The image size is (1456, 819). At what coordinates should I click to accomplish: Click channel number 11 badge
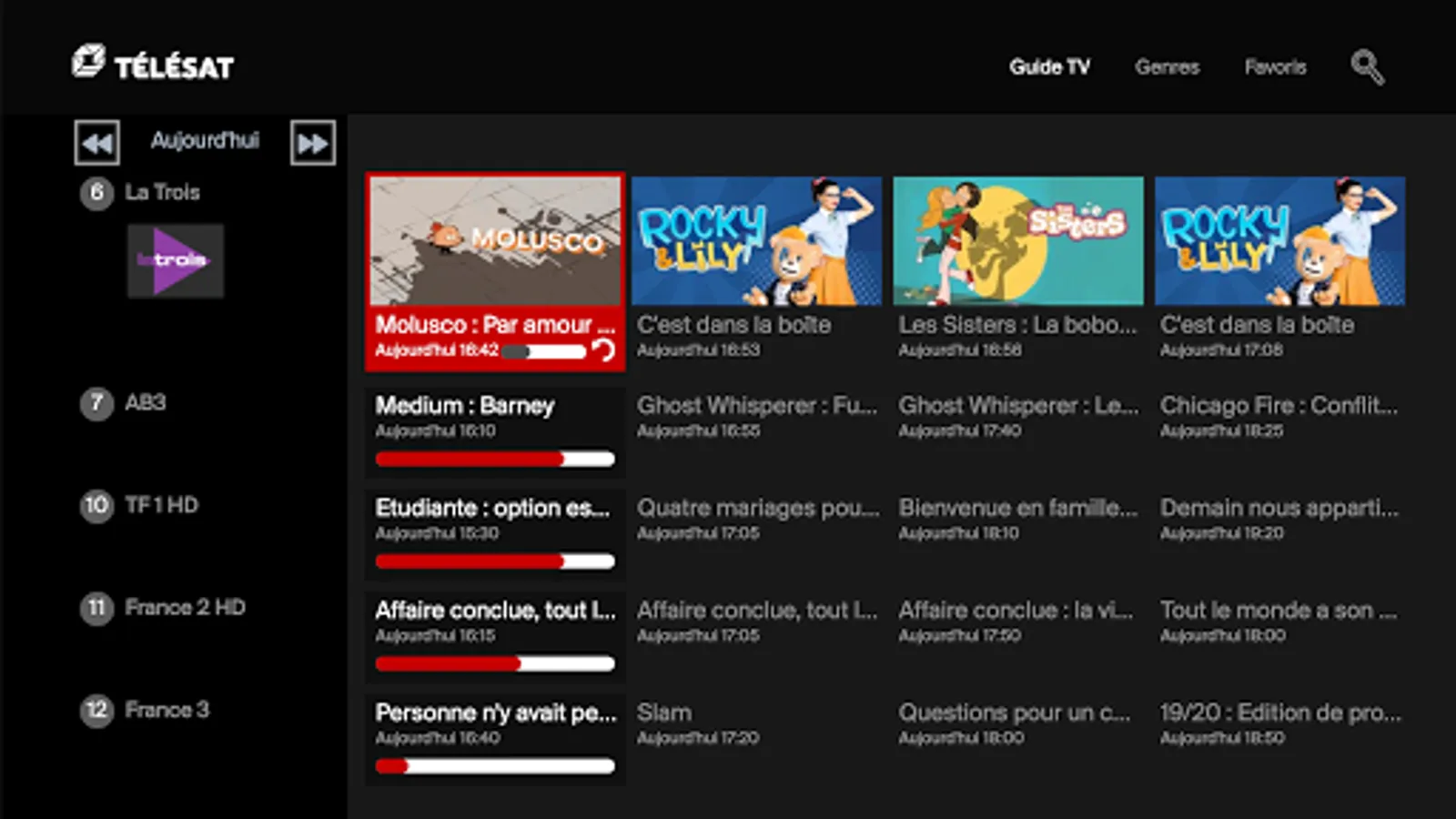96,608
